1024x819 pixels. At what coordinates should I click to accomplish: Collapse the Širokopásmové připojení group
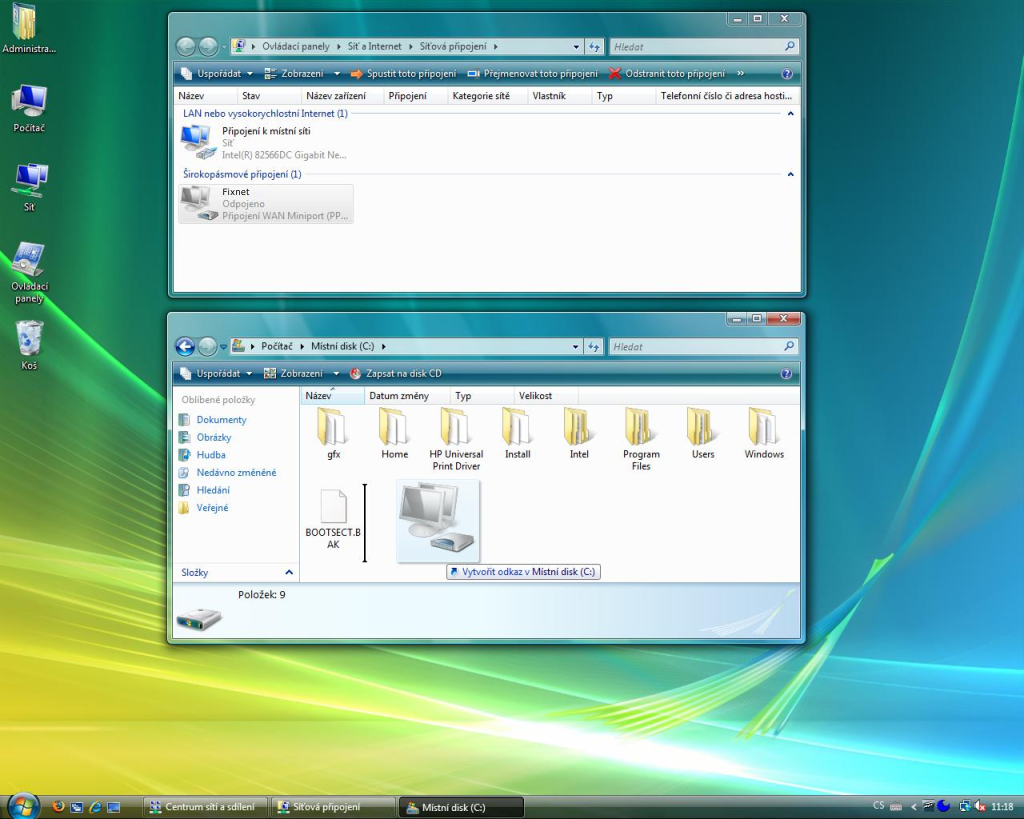[x=790, y=174]
